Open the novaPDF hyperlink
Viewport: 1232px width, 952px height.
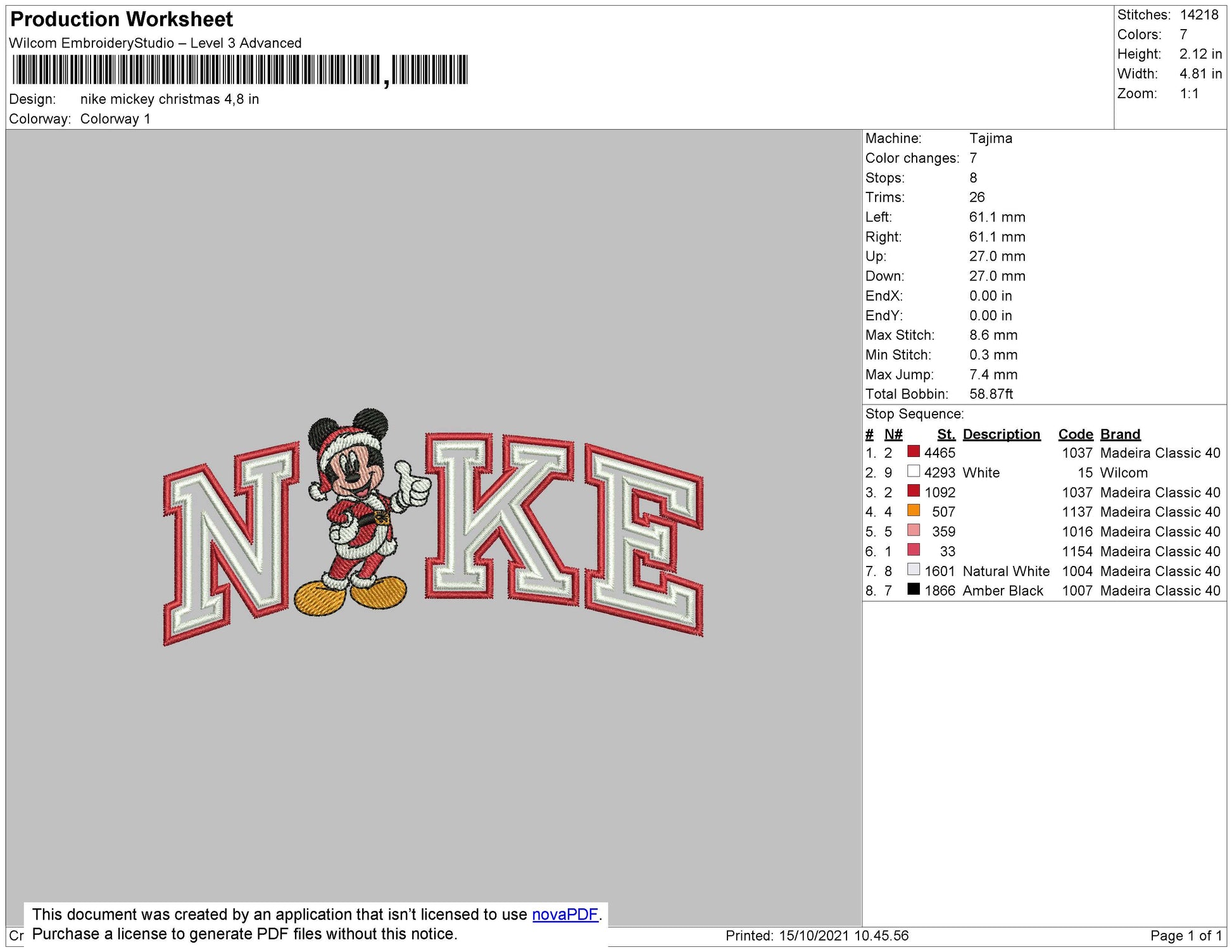point(565,915)
